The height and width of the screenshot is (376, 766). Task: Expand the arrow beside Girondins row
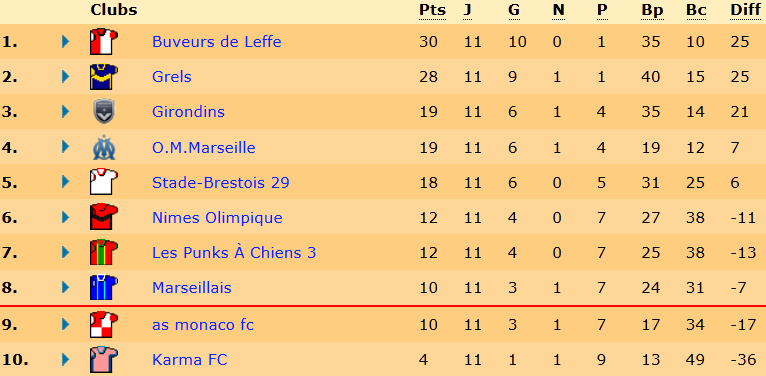click(65, 112)
